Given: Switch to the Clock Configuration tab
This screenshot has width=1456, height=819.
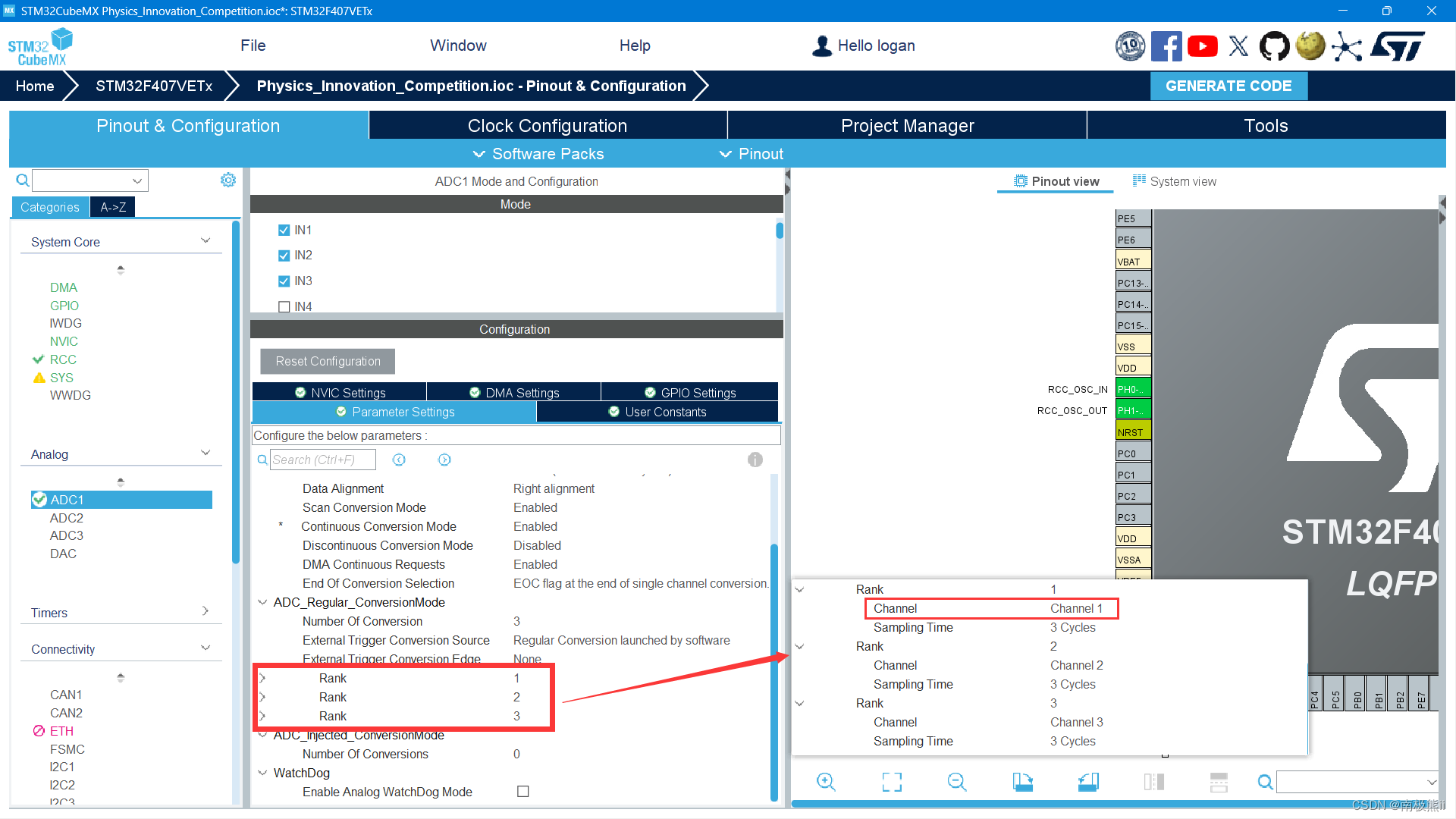Looking at the screenshot, I should [x=547, y=126].
